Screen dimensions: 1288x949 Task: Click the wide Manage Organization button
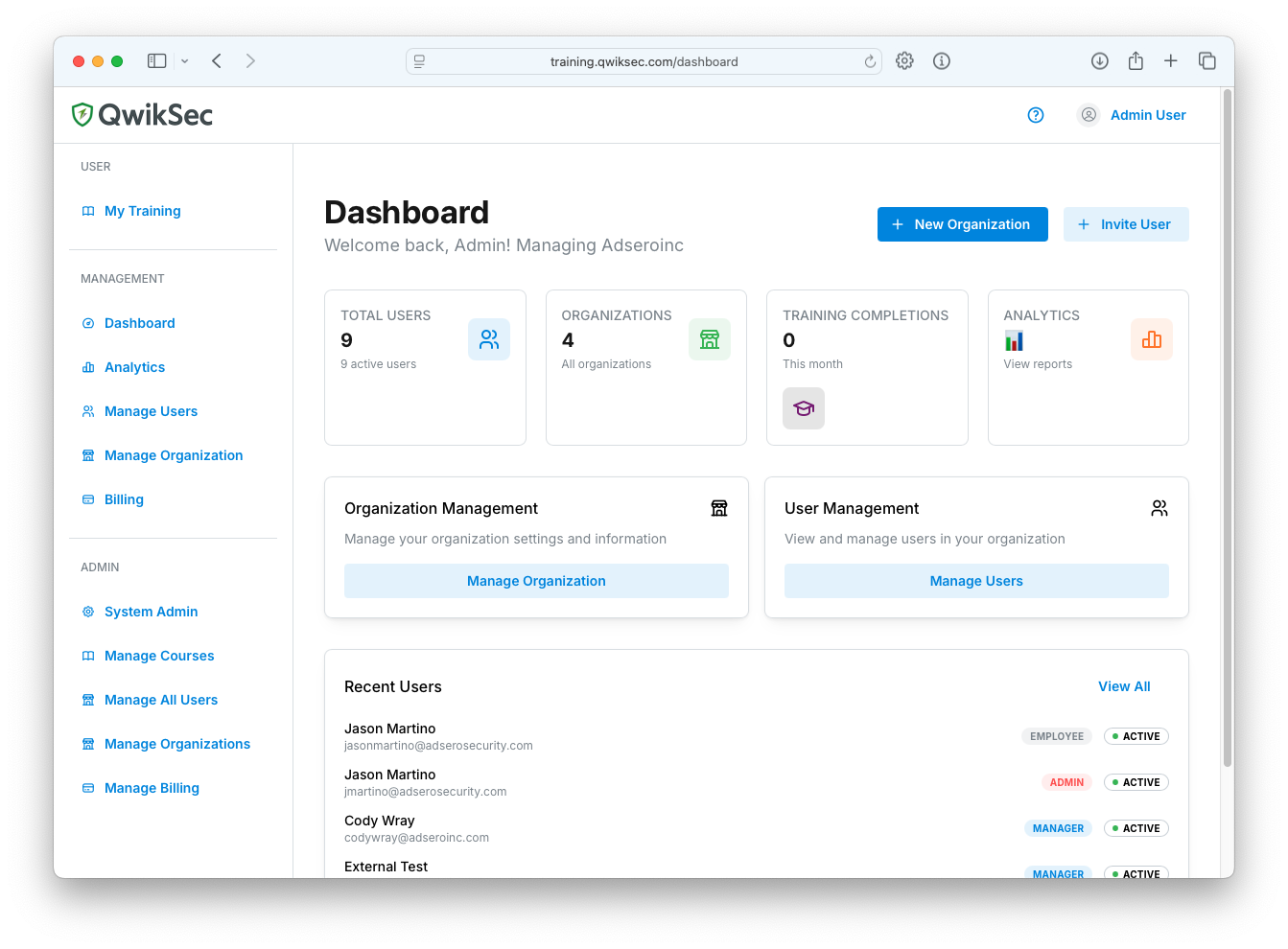pyautogui.click(x=536, y=581)
